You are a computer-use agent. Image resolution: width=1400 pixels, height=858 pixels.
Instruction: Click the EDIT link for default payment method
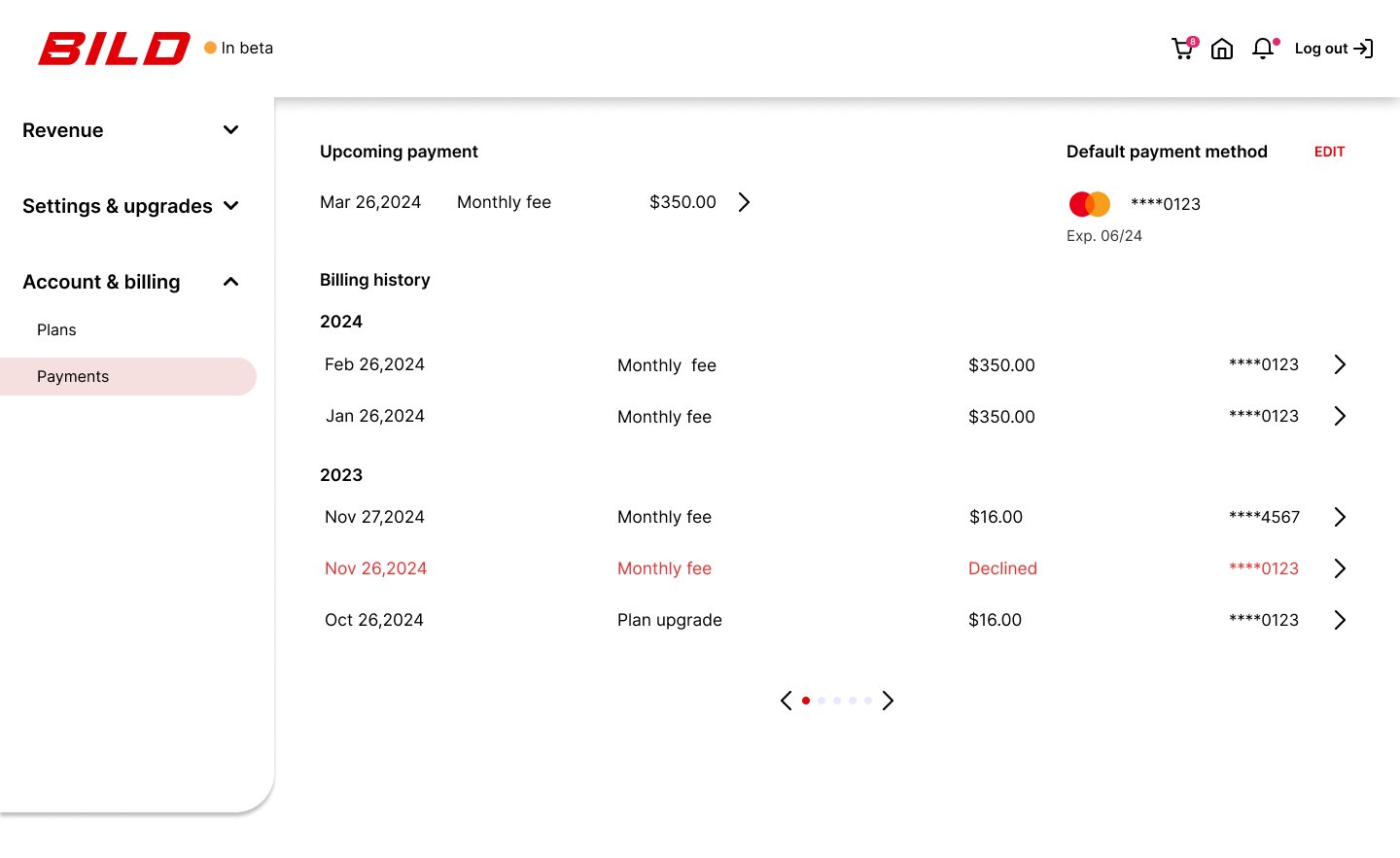coord(1329,152)
